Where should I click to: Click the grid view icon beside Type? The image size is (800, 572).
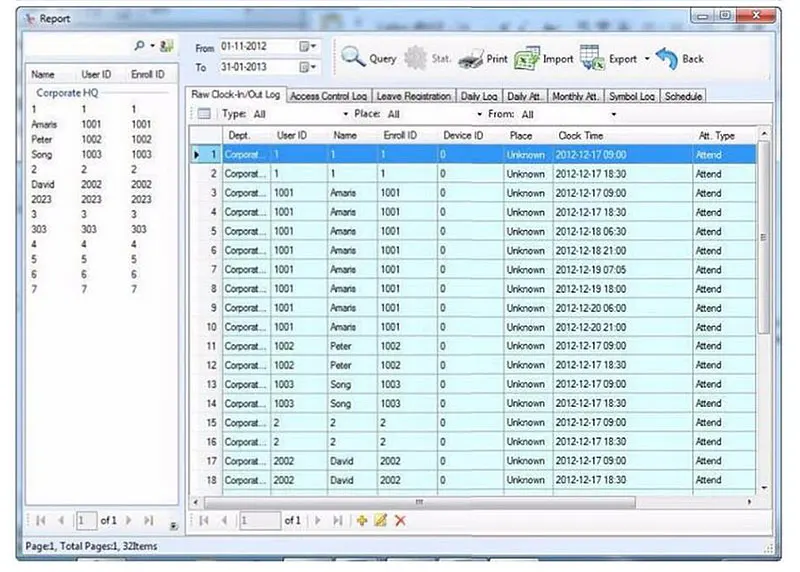pyautogui.click(x=204, y=113)
